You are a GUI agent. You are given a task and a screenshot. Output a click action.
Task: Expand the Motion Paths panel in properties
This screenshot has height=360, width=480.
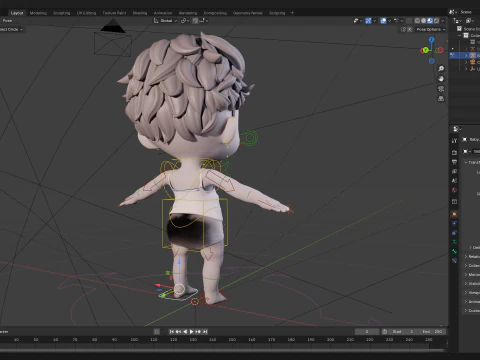pos(466,274)
